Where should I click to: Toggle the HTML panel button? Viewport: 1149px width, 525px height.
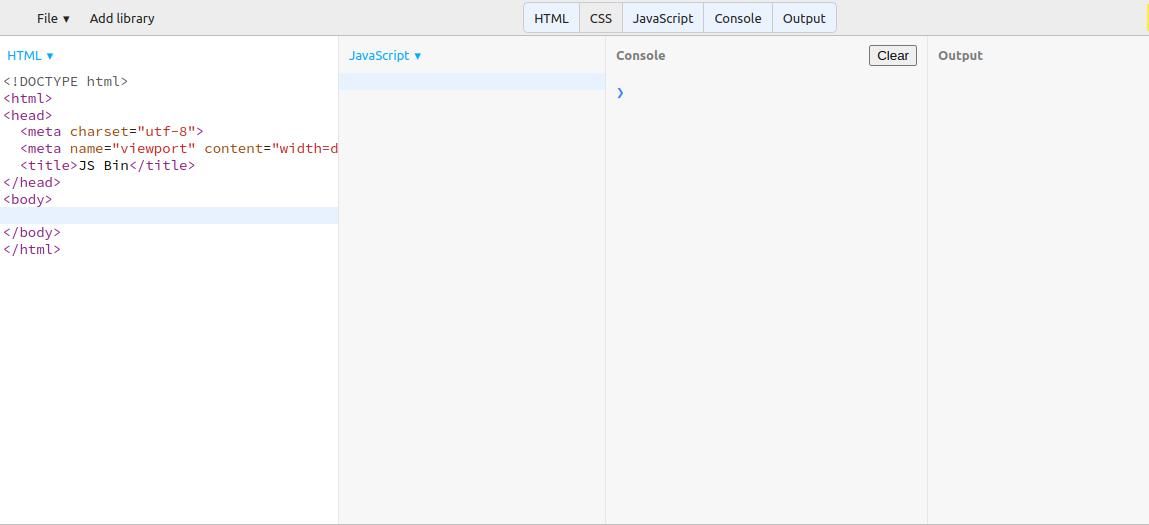pyautogui.click(x=551, y=18)
